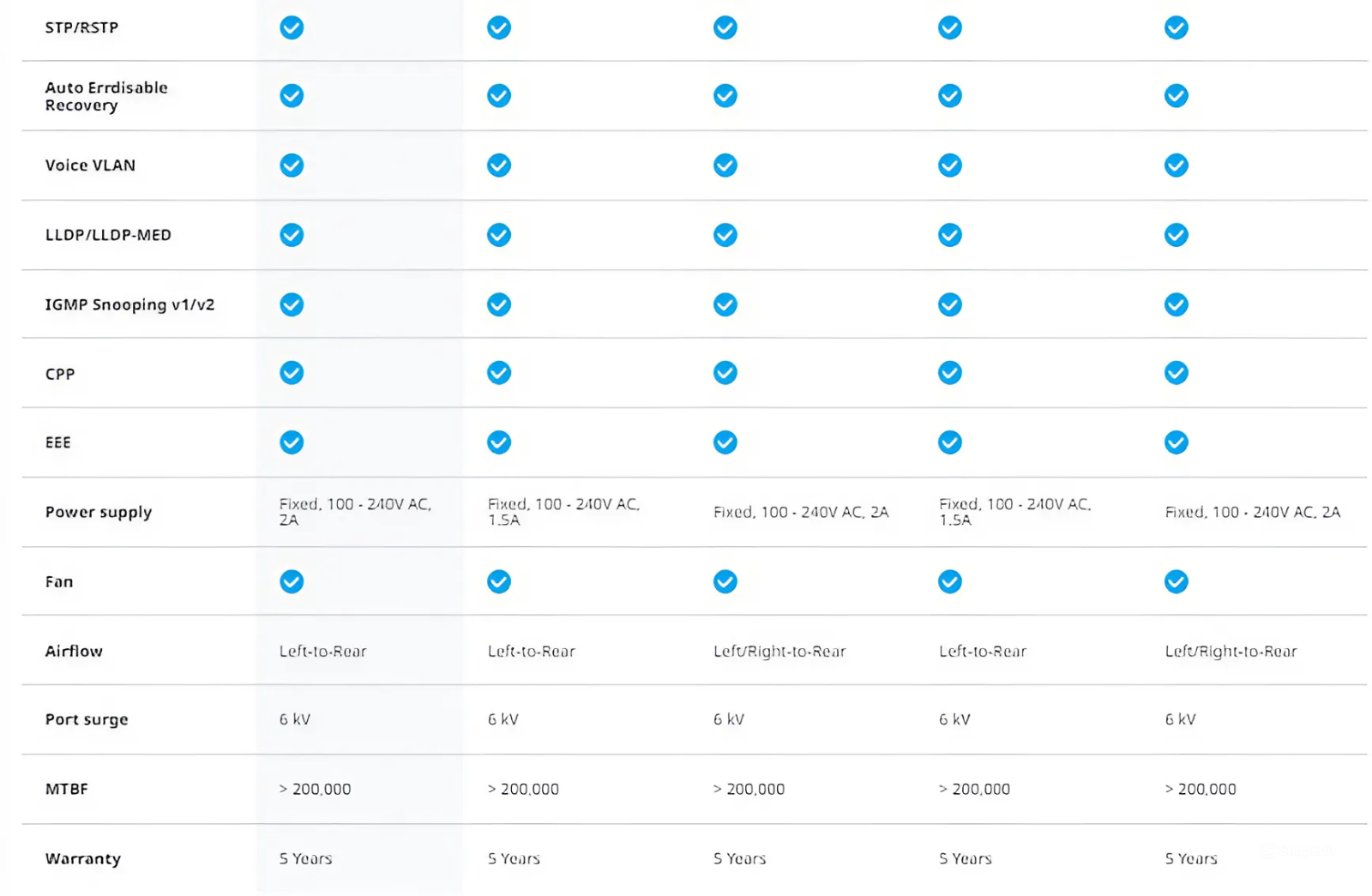Viewport: 1372px width, 896px height.
Task: Click the IGMP Snooping v1/v2 label
Action: click(x=129, y=304)
